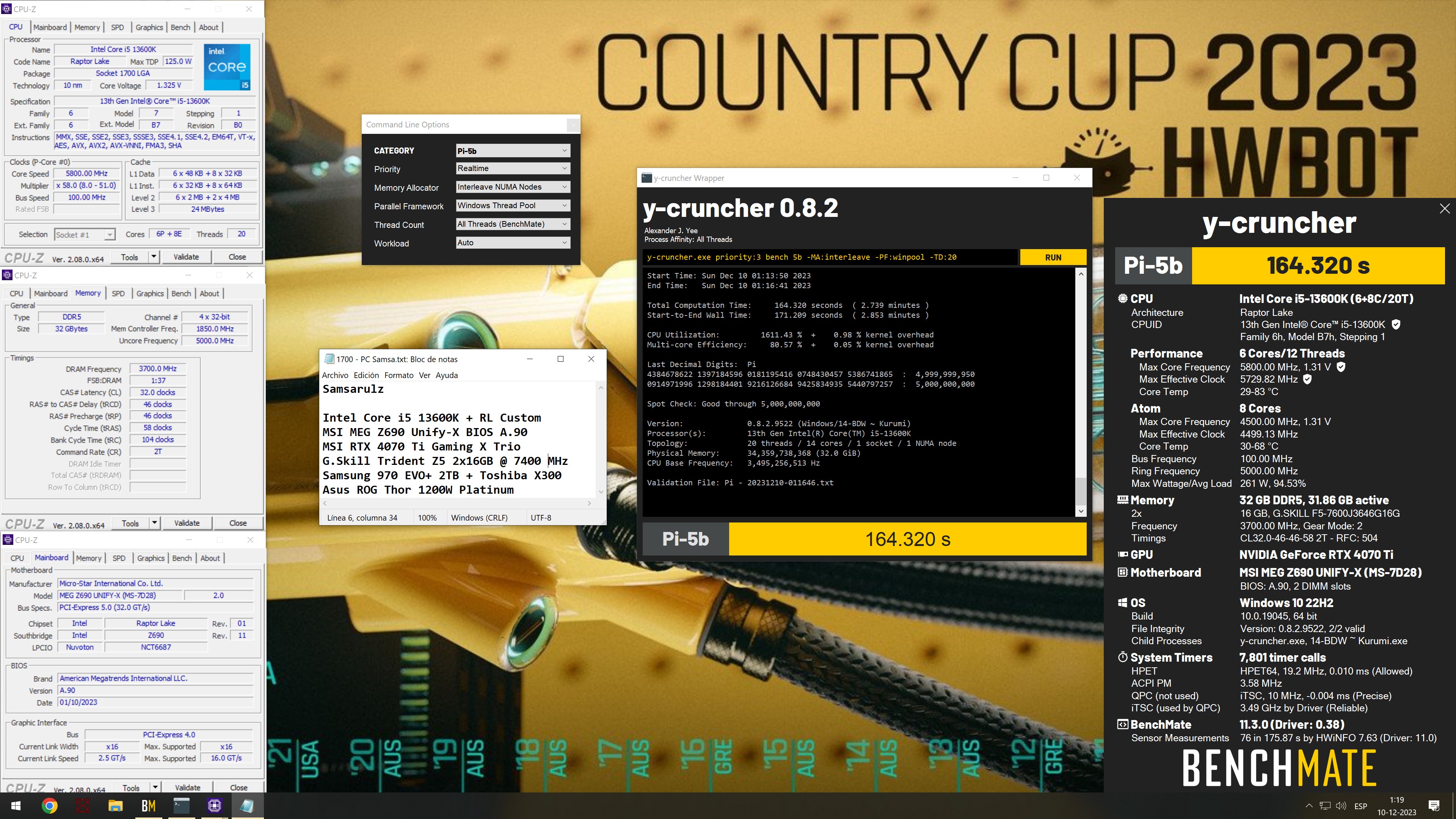The width and height of the screenshot is (1456, 819).
Task: Open the Formato menu in Notepad
Action: 399,375
